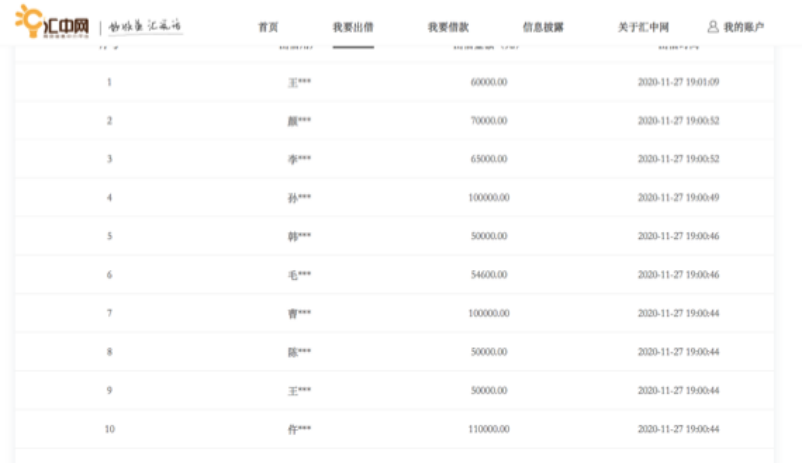The width and height of the screenshot is (802, 463).
Task: Select lender 李*** in row 3
Action: pyautogui.click(x=299, y=159)
